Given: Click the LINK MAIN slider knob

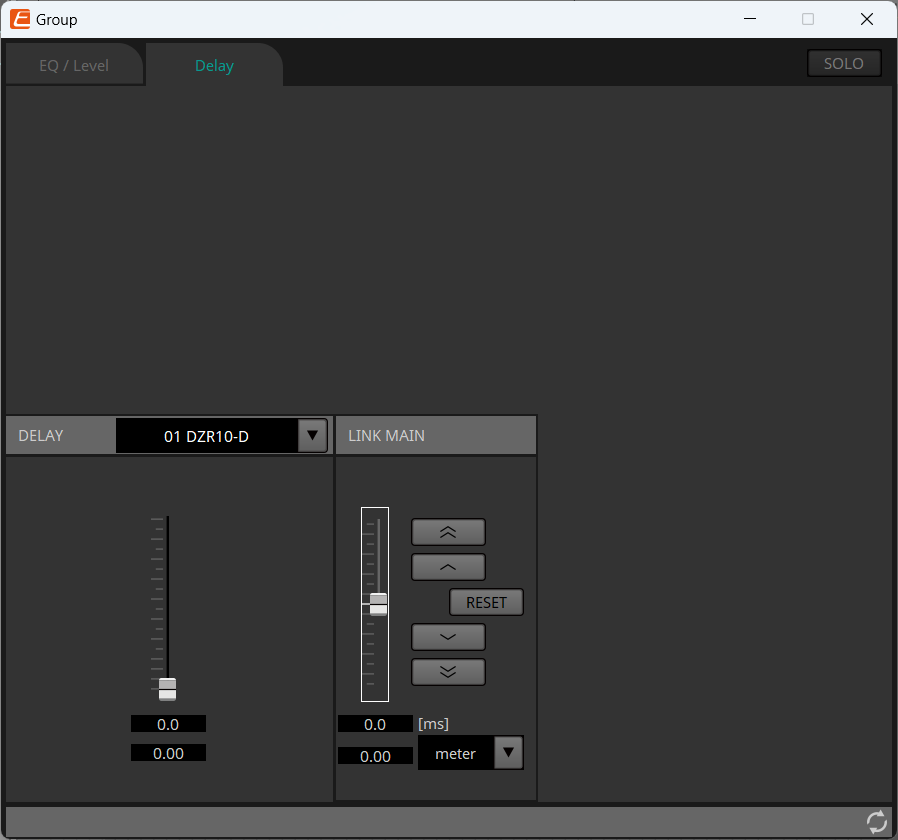Looking at the screenshot, I should (x=378, y=603).
